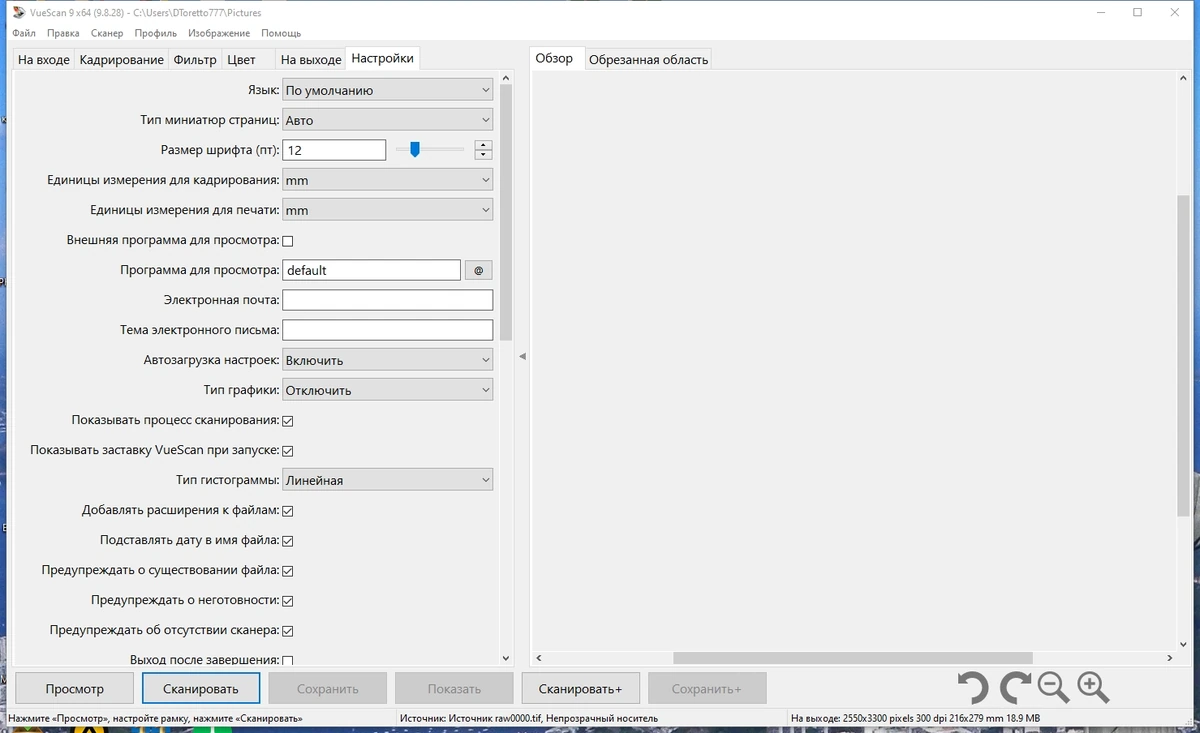Zoom out with the minus magnifier icon
This screenshot has height=733, width=1200.
[1053, 688]
